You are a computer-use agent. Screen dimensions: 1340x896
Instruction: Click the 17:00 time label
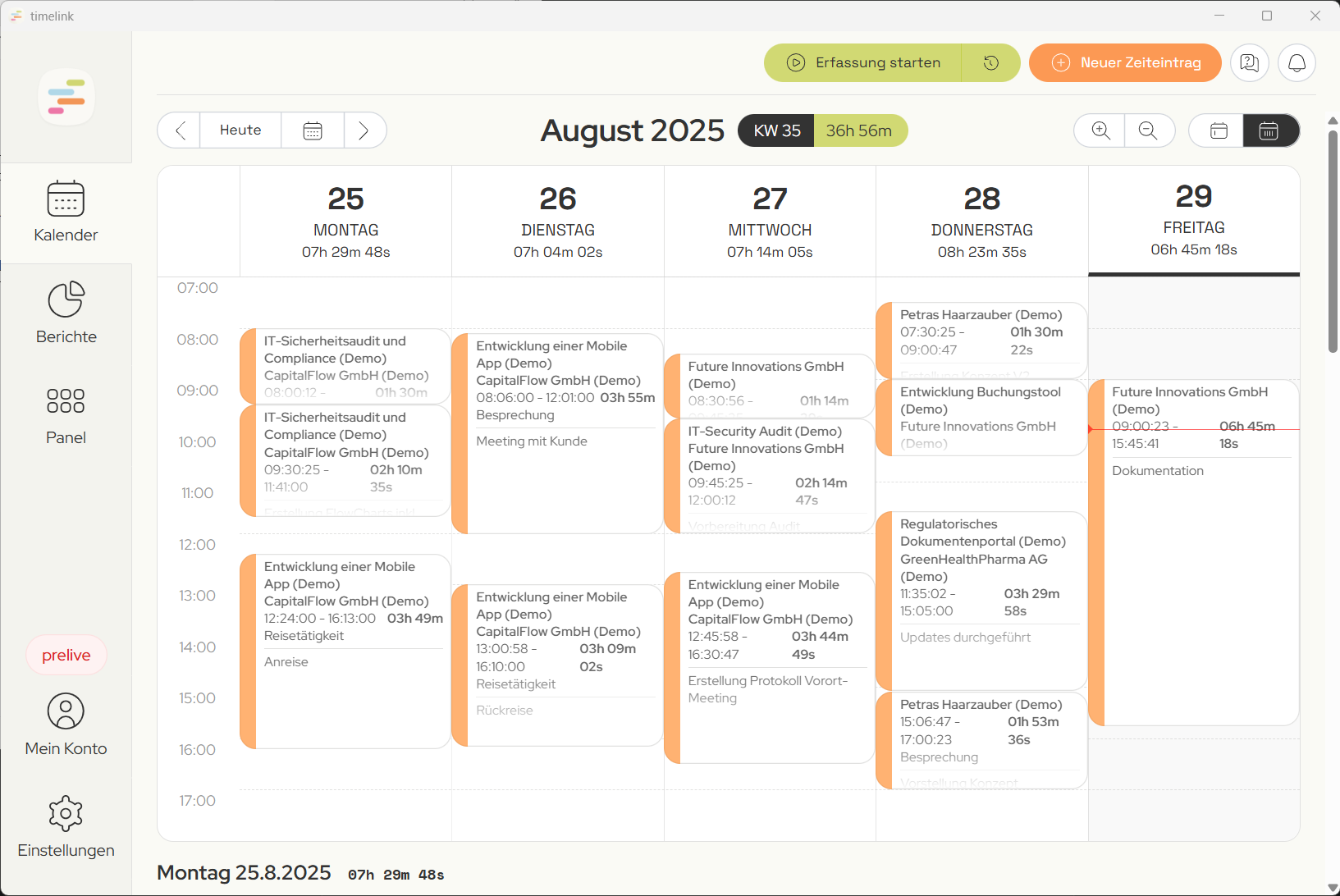coord(198,801)
